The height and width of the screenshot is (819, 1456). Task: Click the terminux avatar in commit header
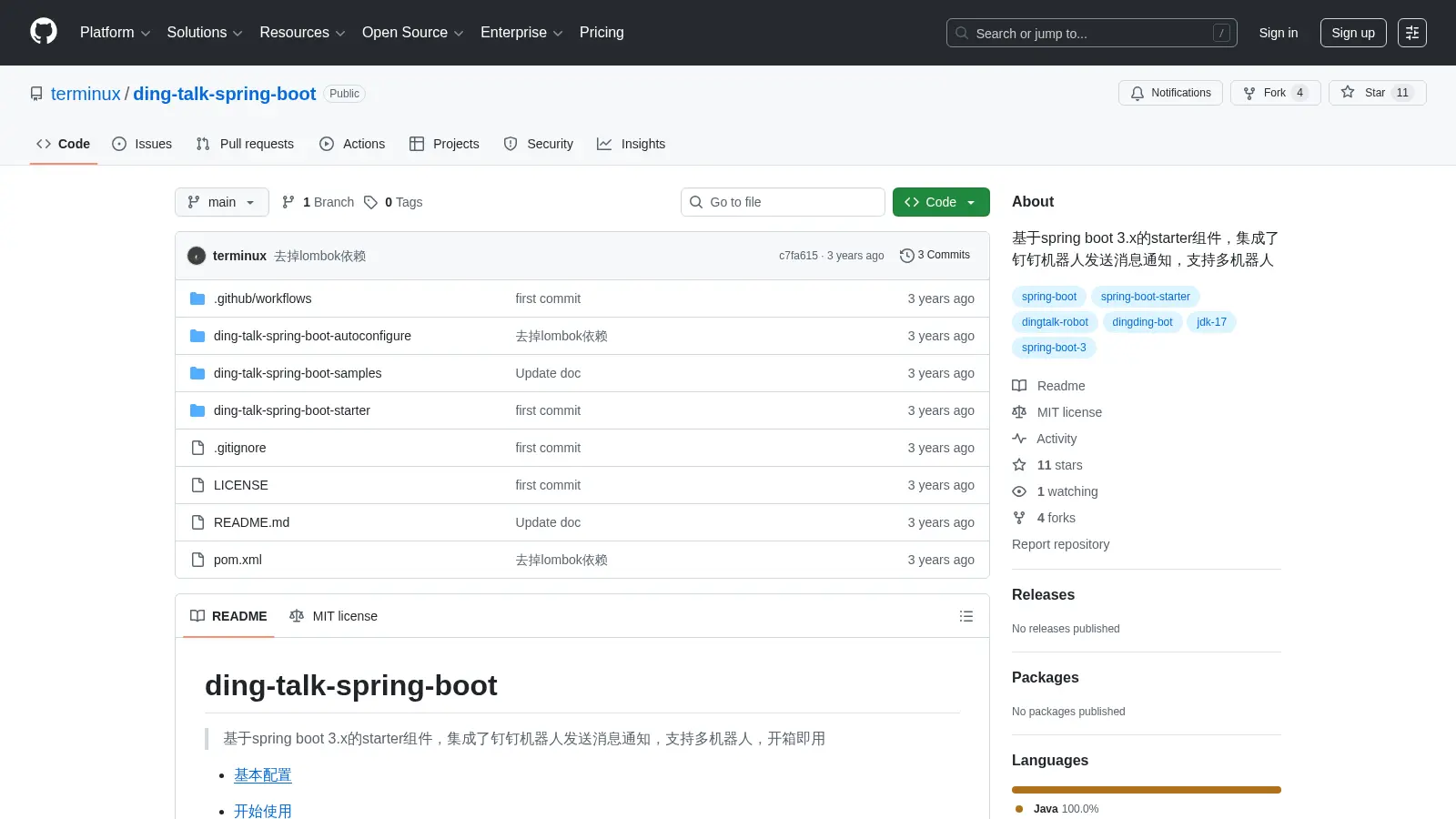[197, 256]
